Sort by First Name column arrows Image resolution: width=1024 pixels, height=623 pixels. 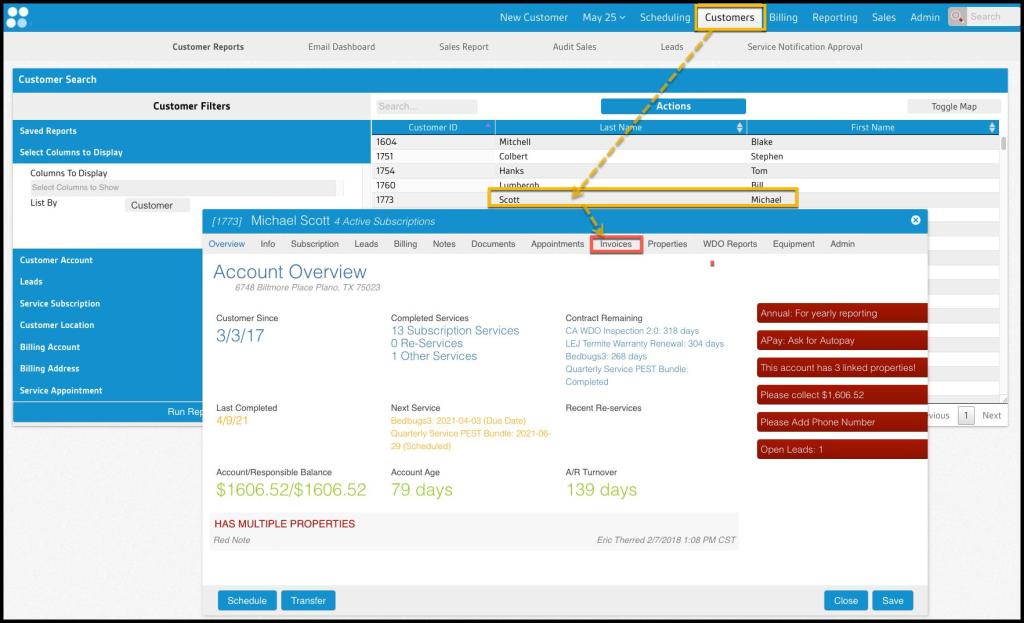coord(992,128)
